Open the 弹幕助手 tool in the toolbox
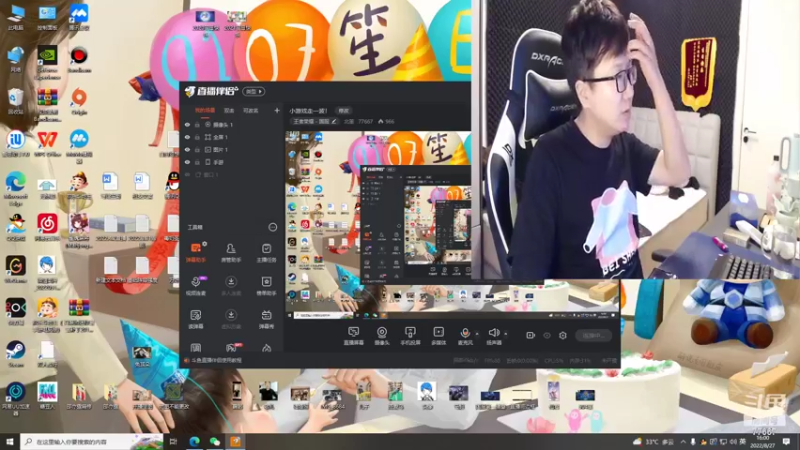Viewport: 800px width, 450px height. pos(196,253)
